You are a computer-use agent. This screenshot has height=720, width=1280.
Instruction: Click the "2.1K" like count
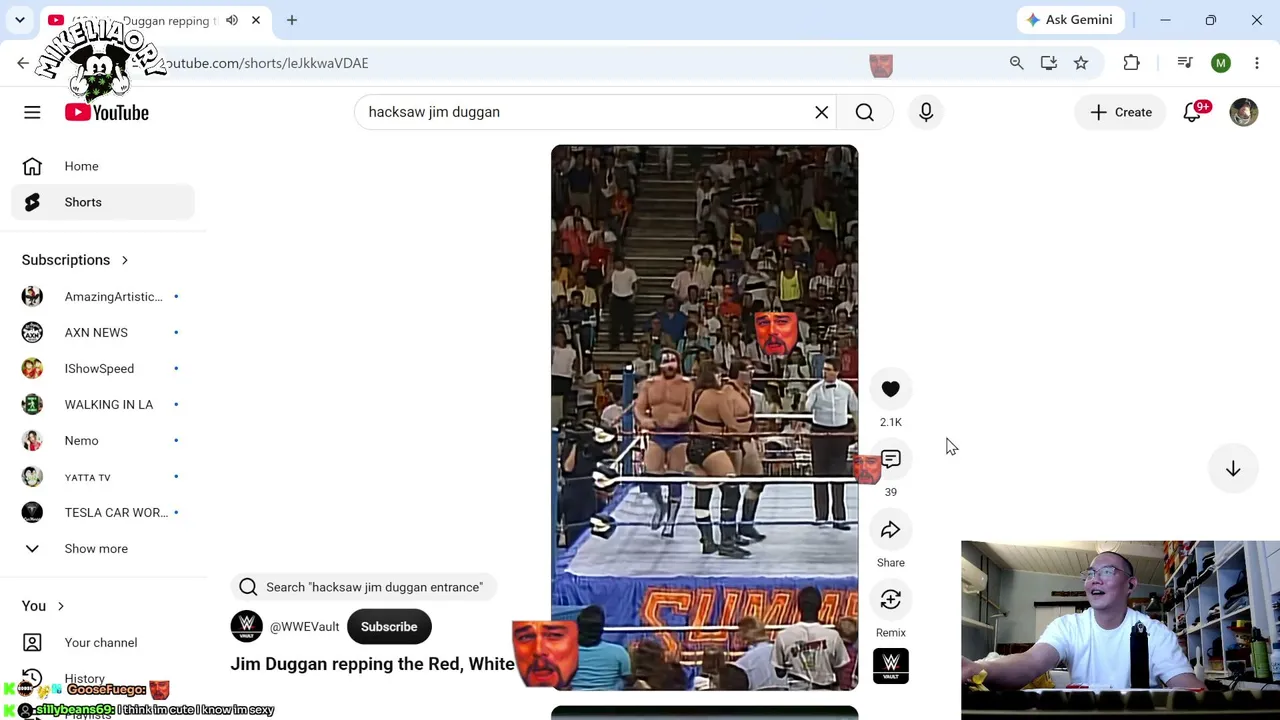(891, 422)
